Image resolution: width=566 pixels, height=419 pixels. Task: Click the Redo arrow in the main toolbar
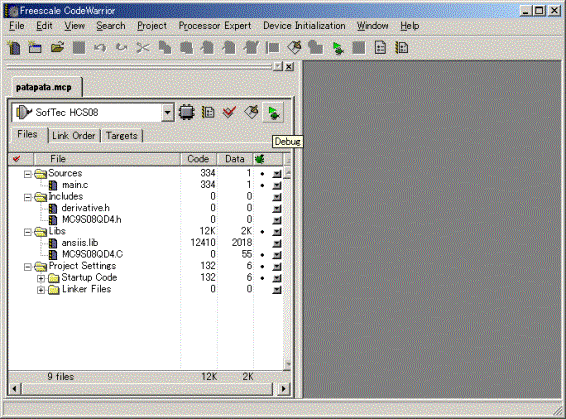122,48
